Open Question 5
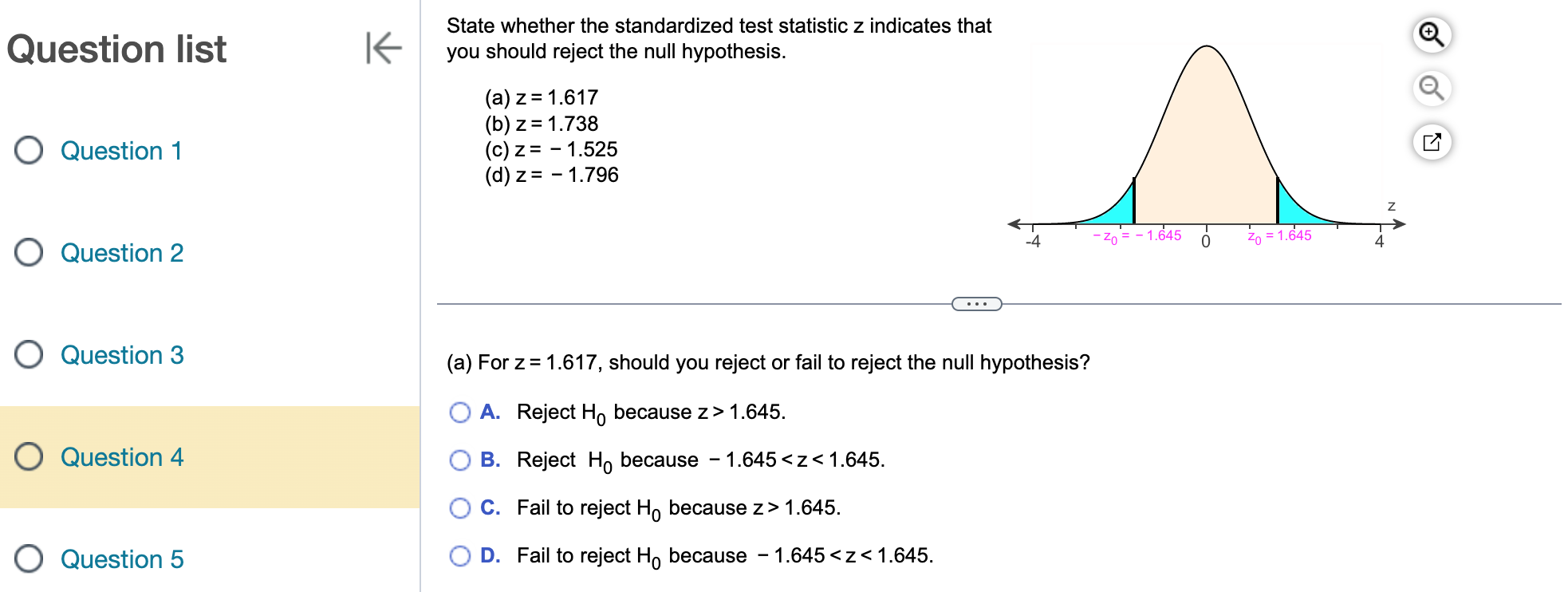The image size is (1568, 592). click(122, 559)
